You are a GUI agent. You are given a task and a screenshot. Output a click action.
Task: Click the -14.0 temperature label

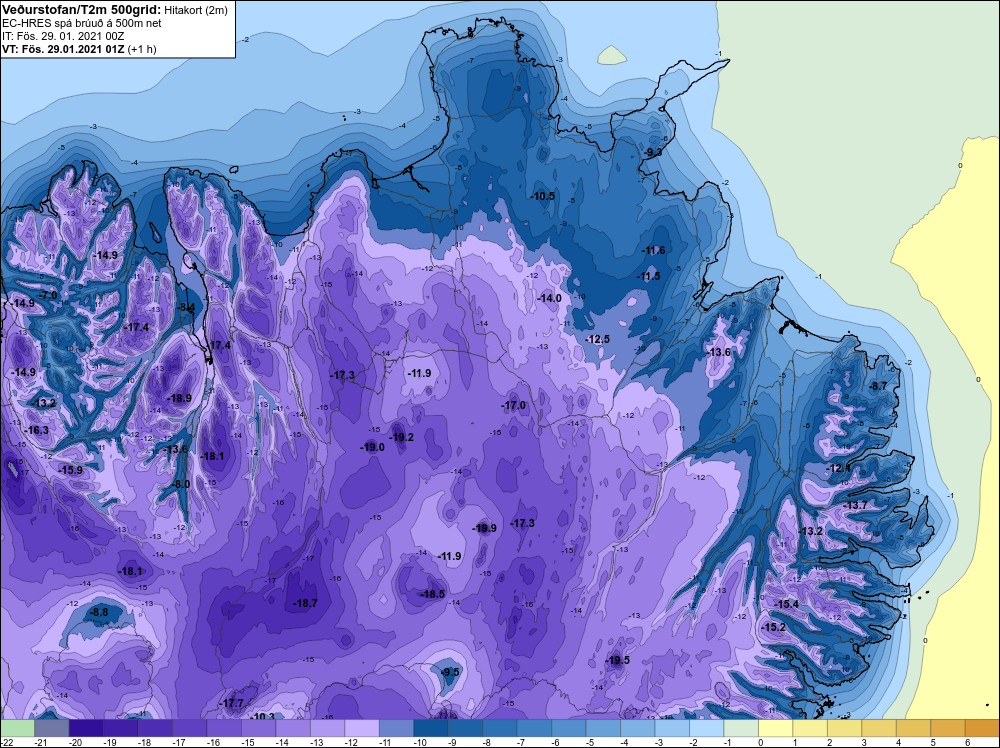point(548,298)
